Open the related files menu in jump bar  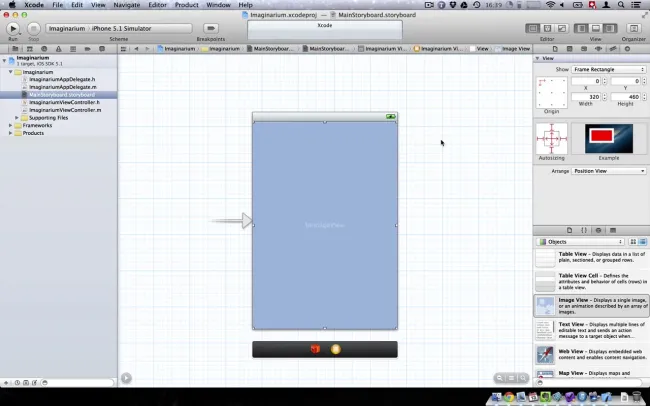[x=124, y=49]
